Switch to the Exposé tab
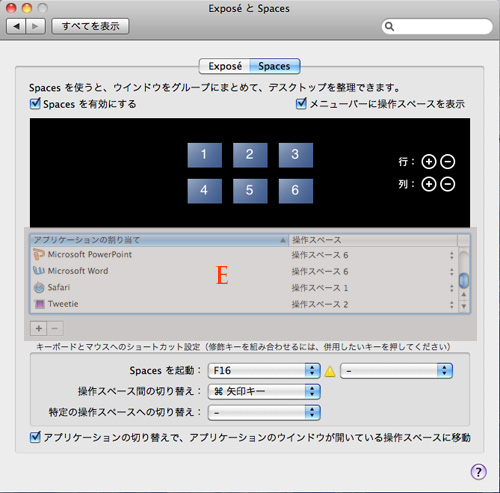The image size is (500, 493). 225,66
